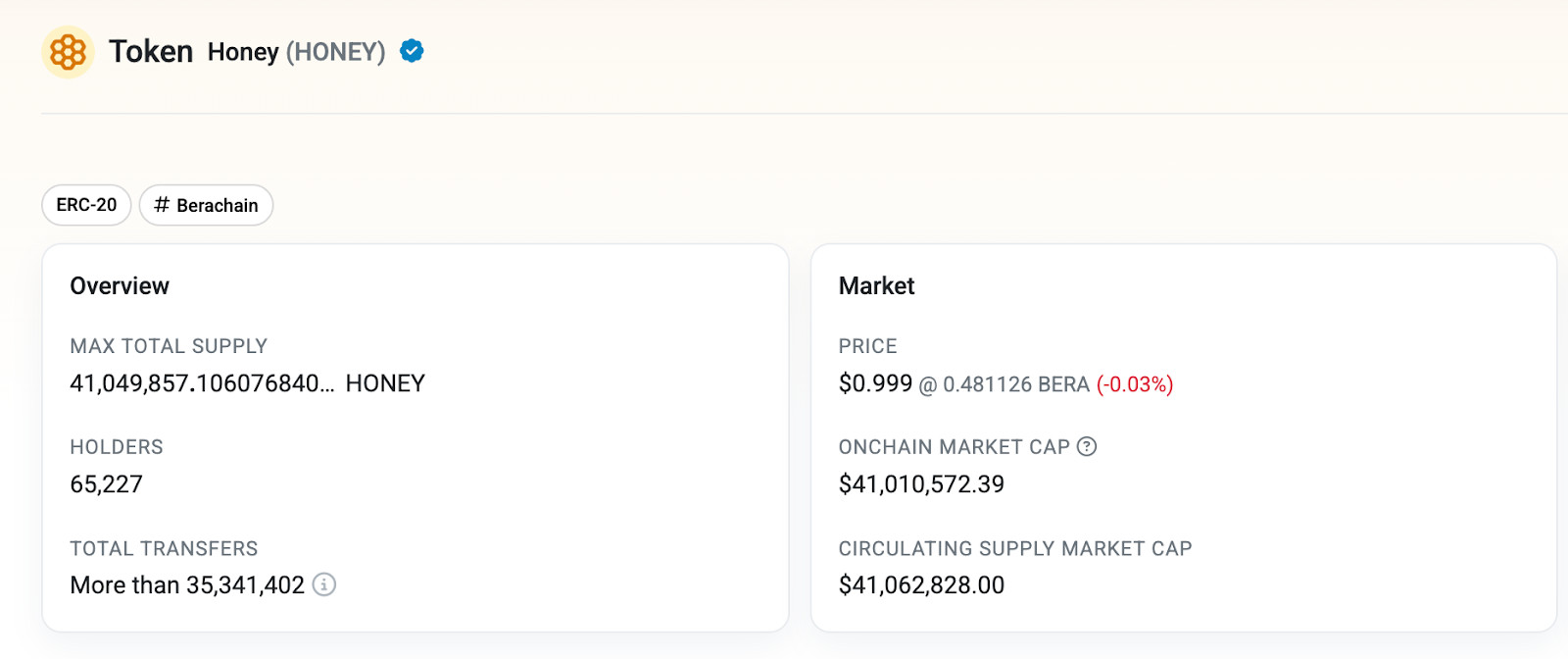Select the ERC-20 token standard tag
The height and width of the screenshot is (659, 1568).
86,205
